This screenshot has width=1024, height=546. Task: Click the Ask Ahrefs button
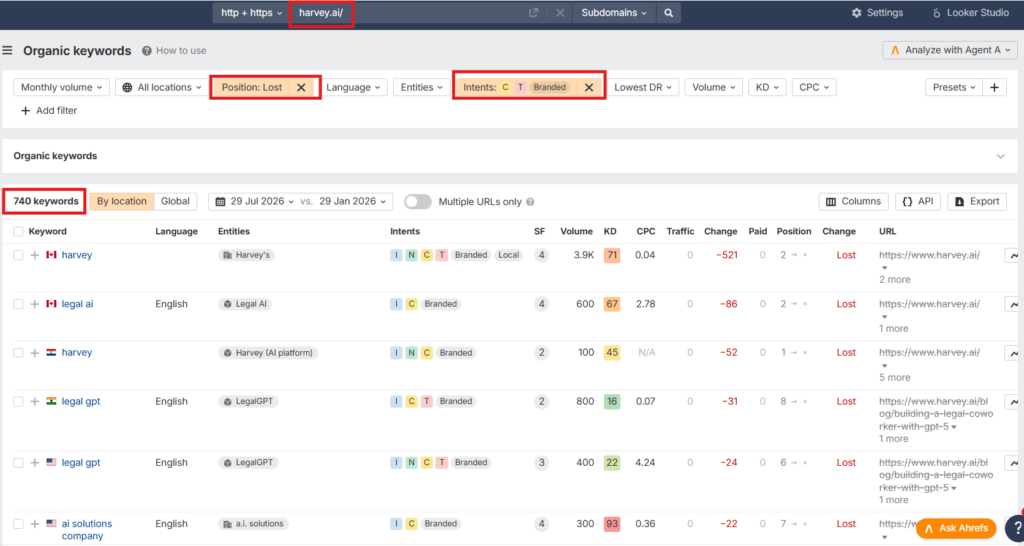click(956, 528)
